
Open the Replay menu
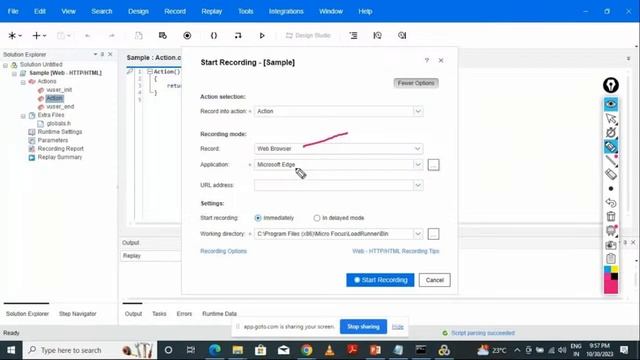[x=212, y=11]
